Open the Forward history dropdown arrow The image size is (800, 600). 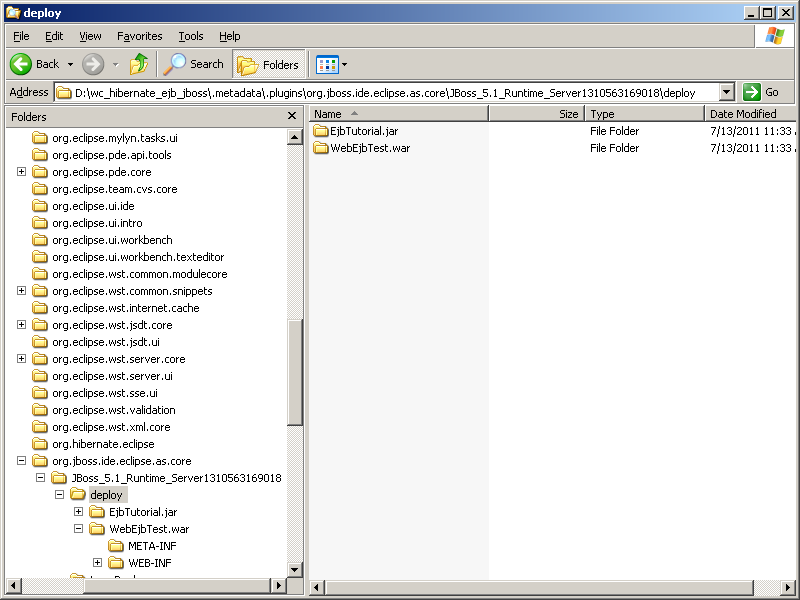(x=116, y=65)
